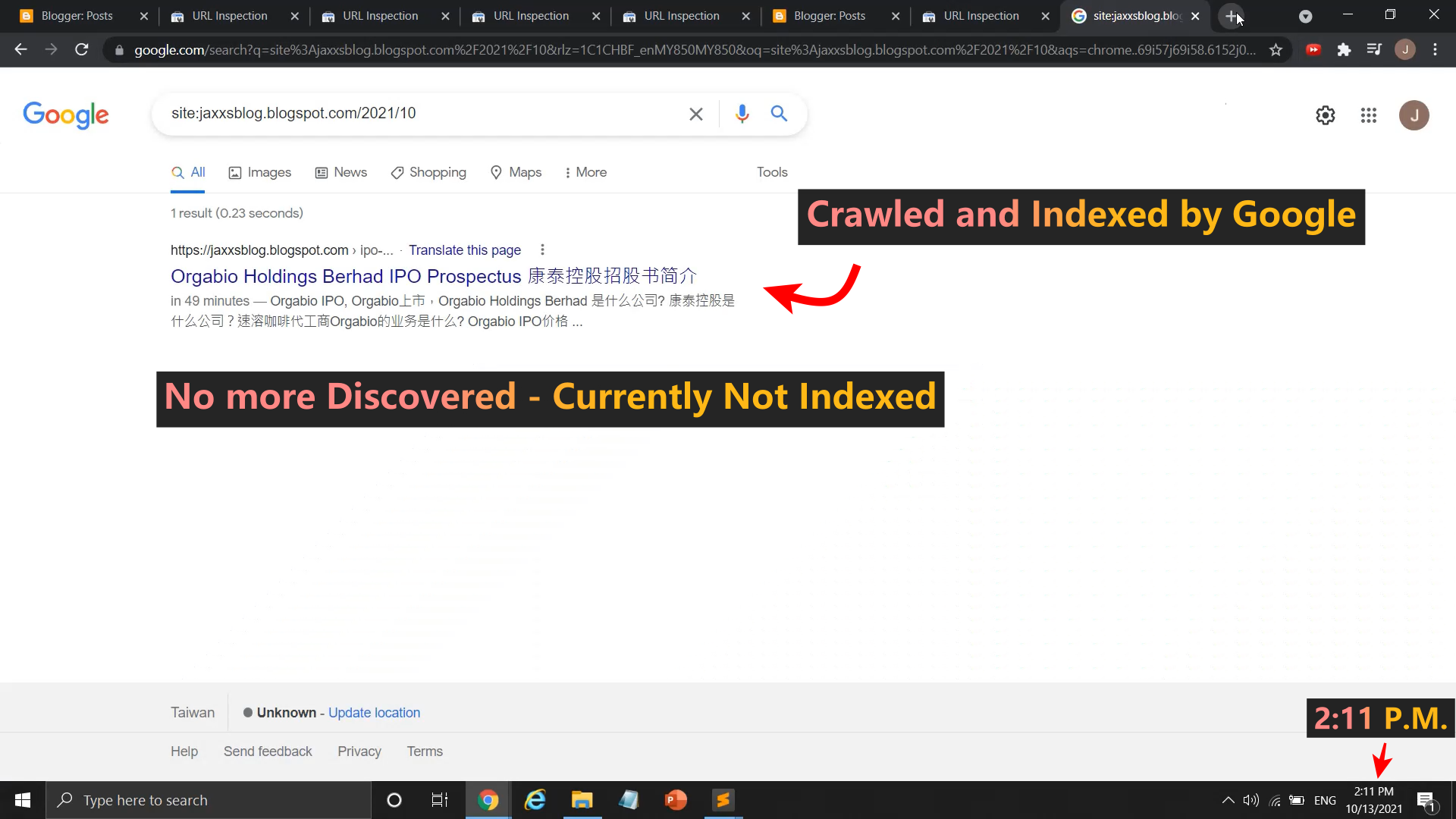Click the clear search query X icon

(x=696, y=113)
